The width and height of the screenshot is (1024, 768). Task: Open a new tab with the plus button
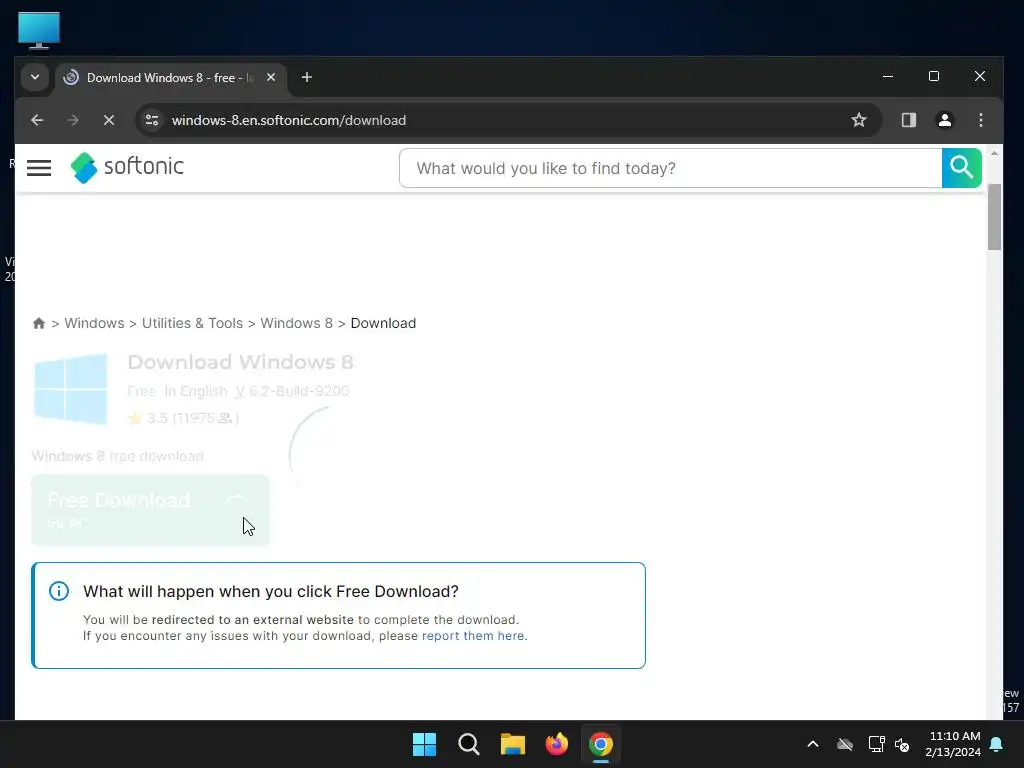tap(306, 77)
